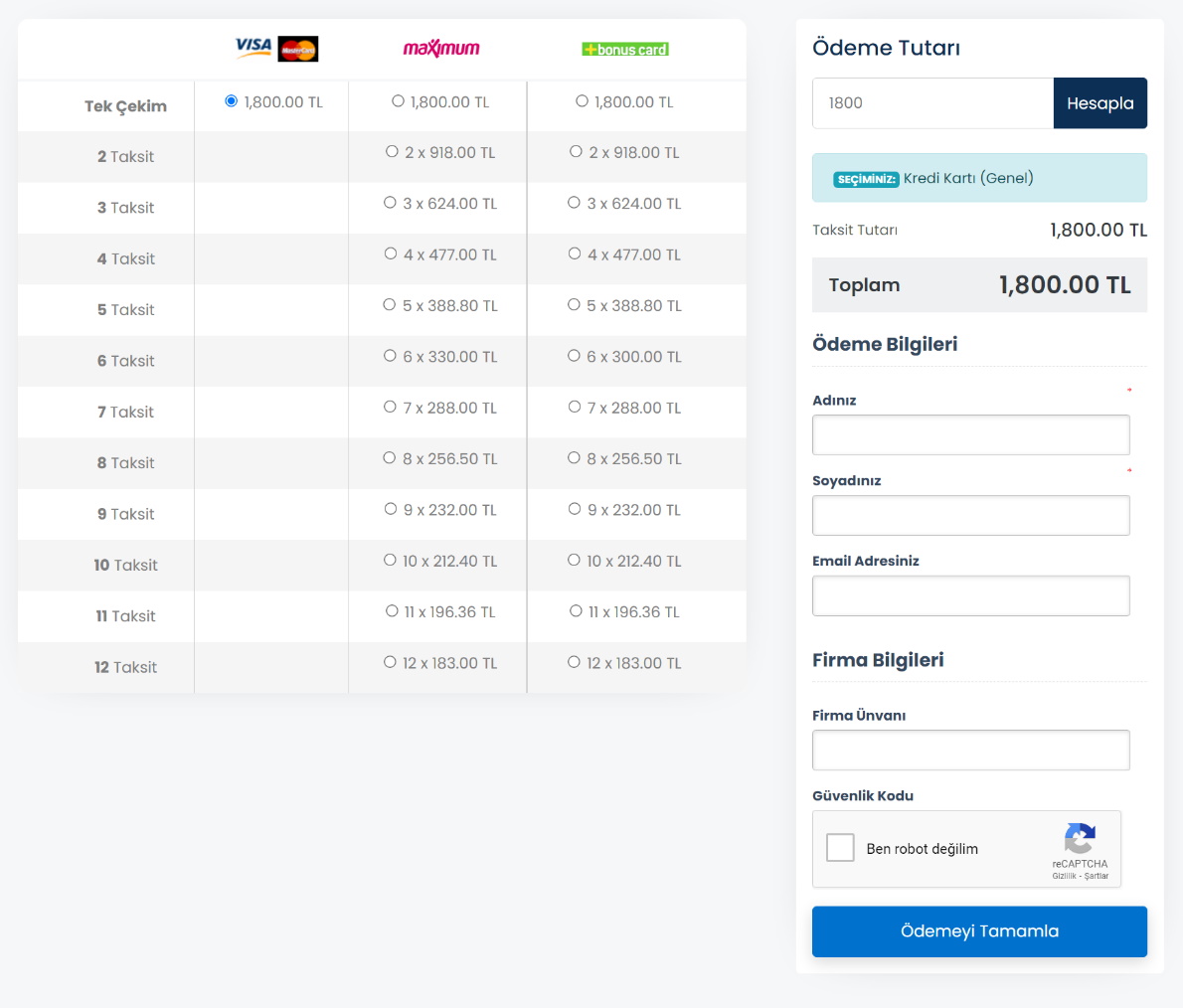Open the reCAPTCHA Gizlilik link
The image size is (1183, 1008).
coord(1064,876)
